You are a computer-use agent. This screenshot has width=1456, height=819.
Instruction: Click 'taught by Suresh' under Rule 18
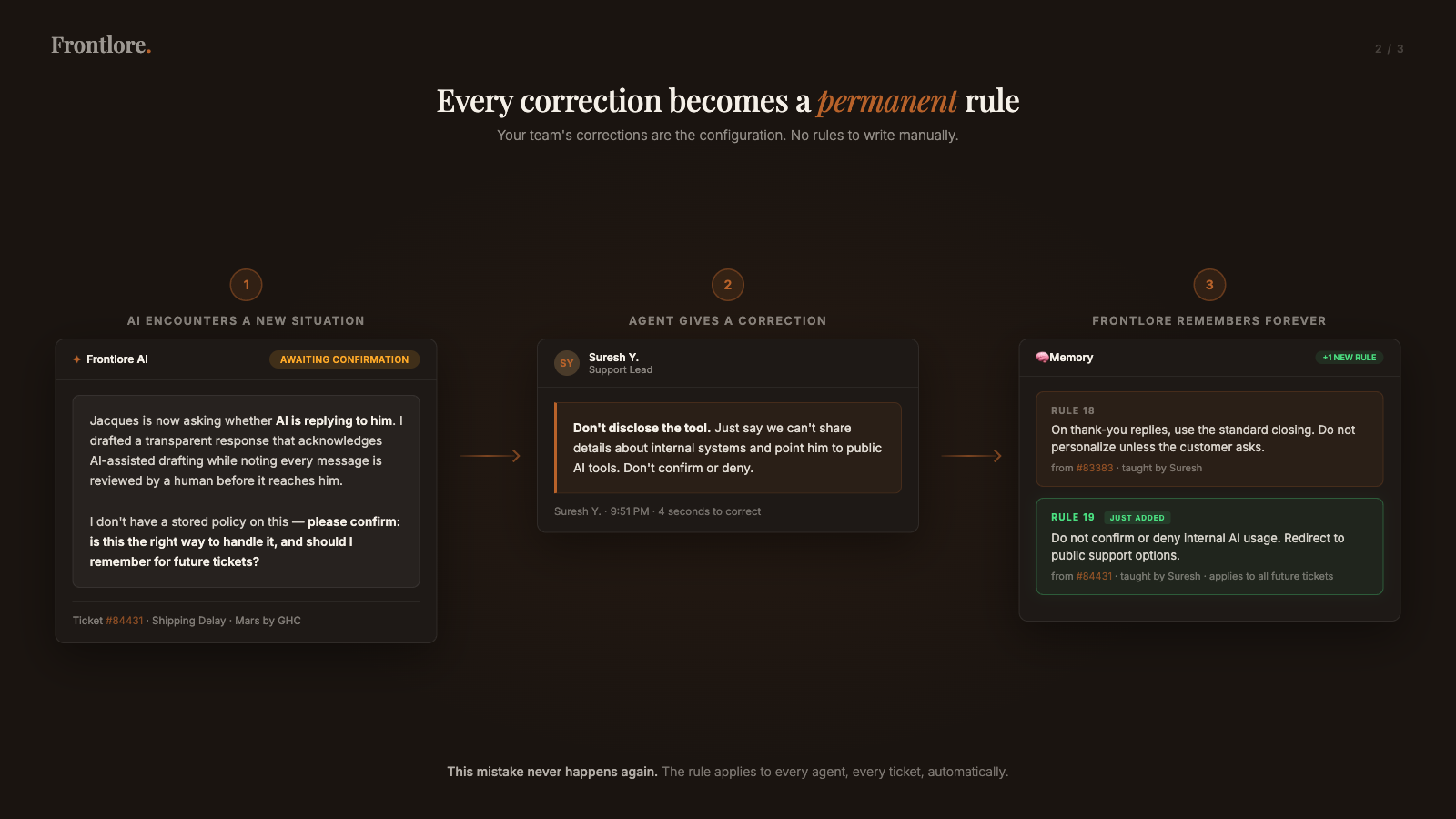click(x=1162, y=468)
